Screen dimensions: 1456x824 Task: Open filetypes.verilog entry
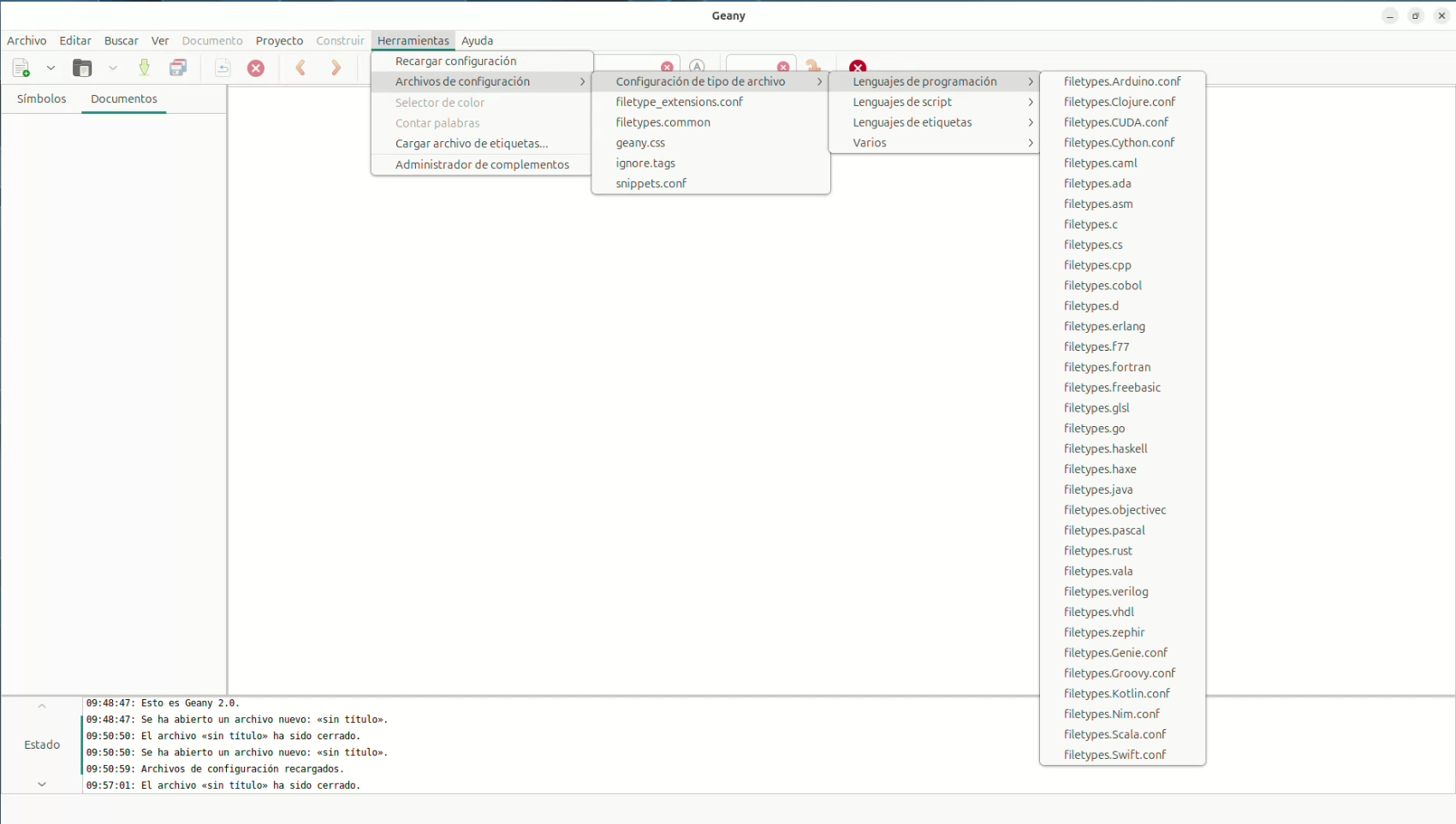click(x=1122, y=591)
